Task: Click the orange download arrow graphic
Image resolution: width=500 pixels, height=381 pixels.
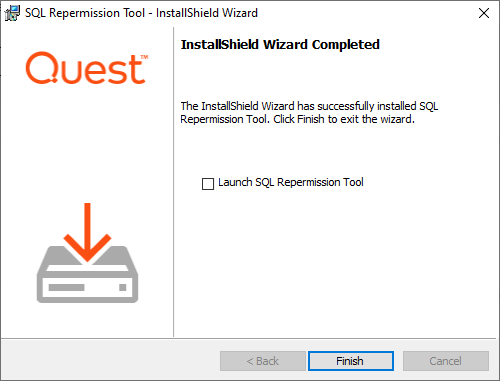Action: 87,232
